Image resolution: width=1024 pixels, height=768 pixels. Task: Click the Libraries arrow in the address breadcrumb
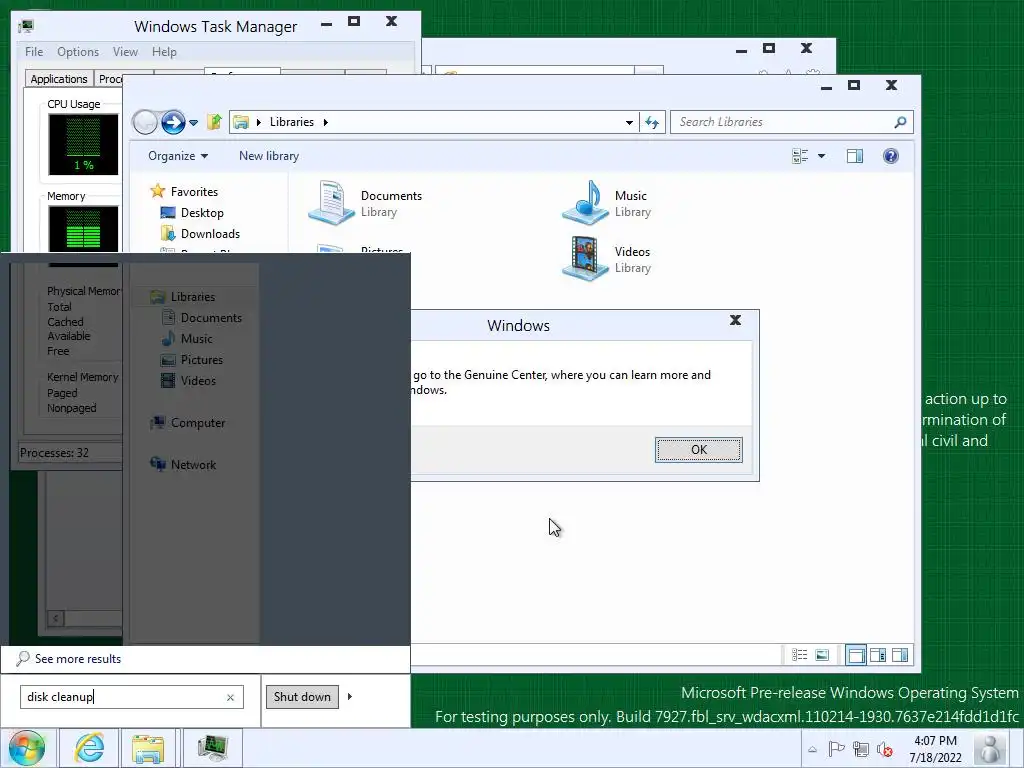point(325,122)
